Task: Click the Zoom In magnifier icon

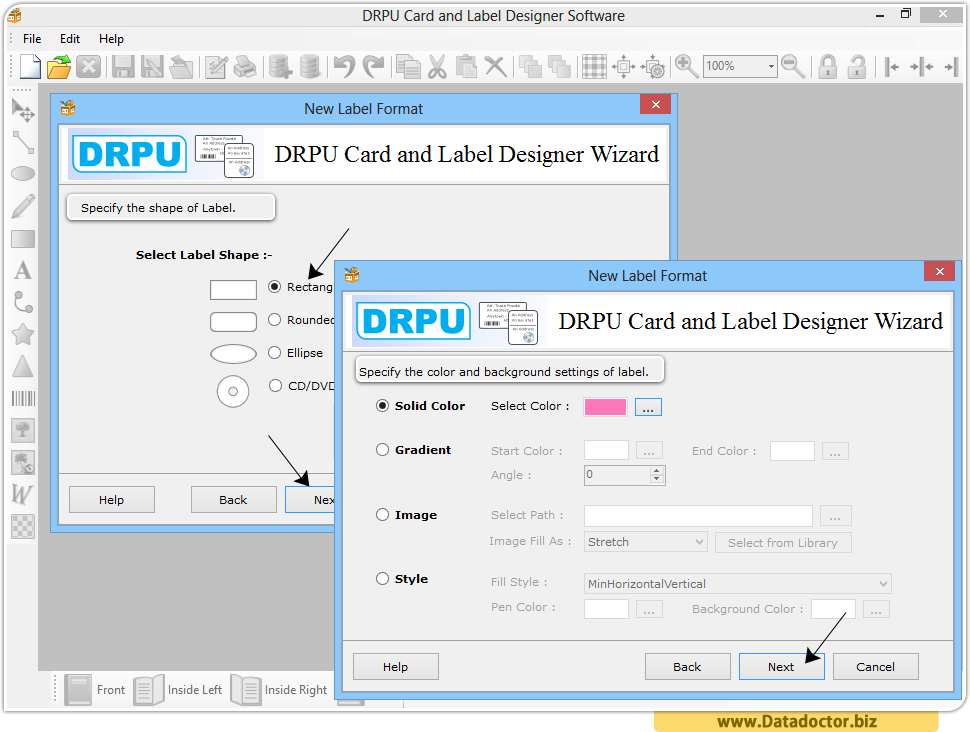Action: [686, 66]
